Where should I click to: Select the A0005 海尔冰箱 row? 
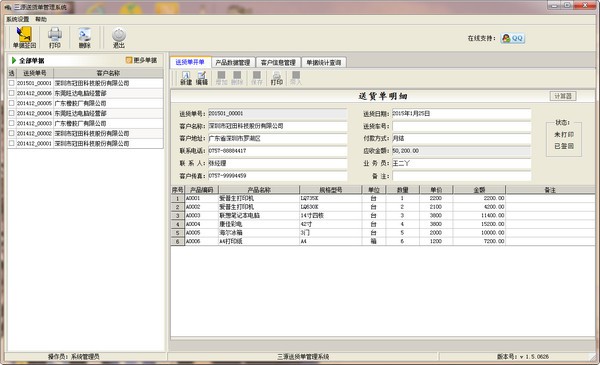(x=383, y=233)
